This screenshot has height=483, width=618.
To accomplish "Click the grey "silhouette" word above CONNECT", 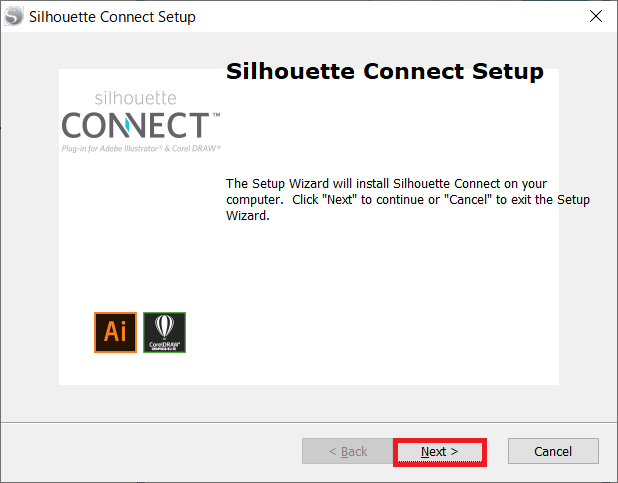I will pyautogui.click(x=136, y=98).
